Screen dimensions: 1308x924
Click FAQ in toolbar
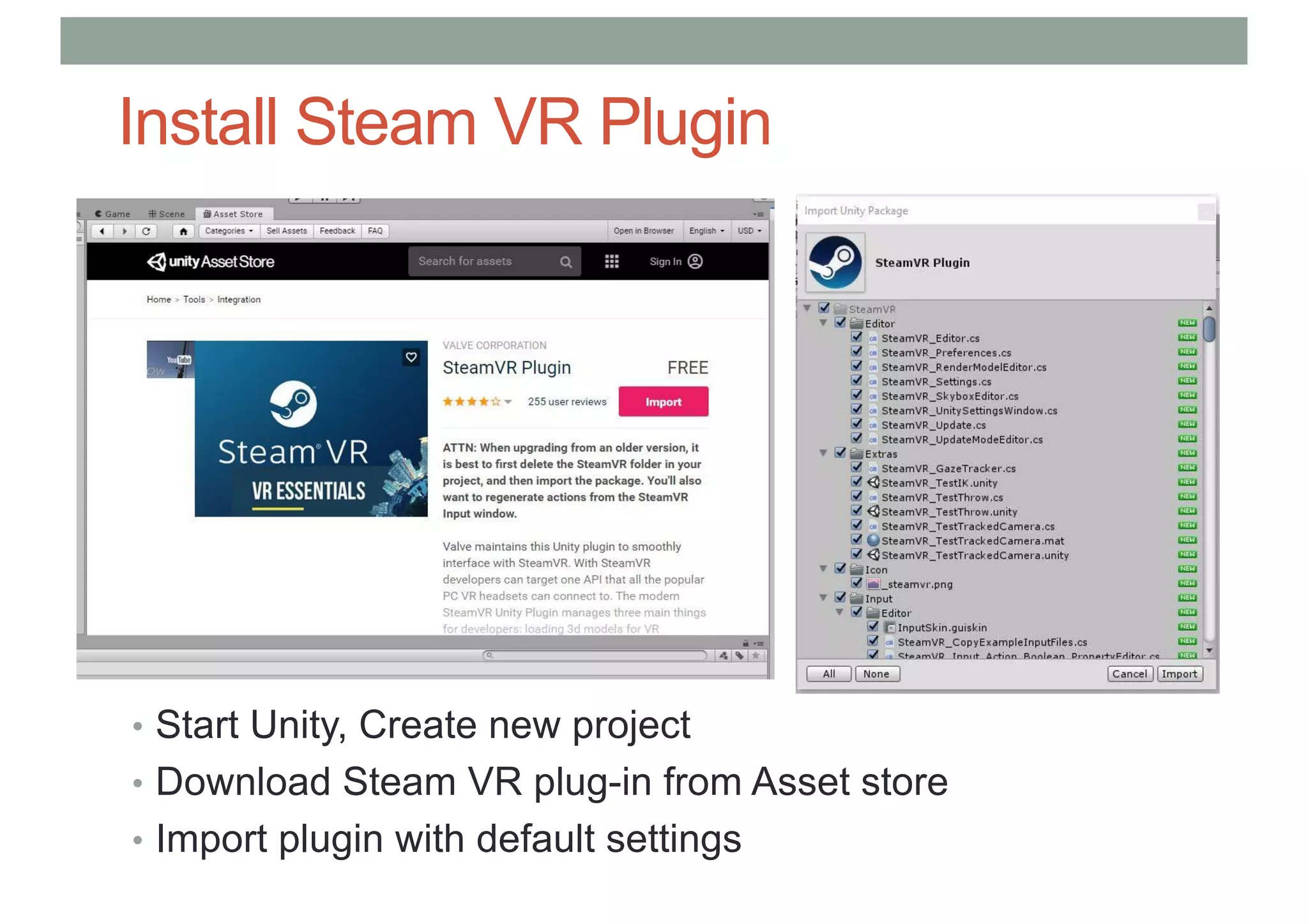376,231
